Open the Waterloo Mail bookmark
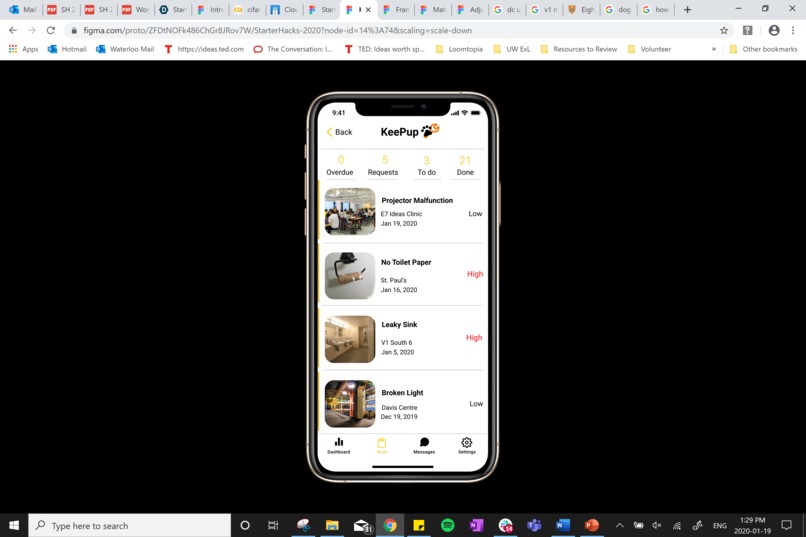 (x=125, y=49)
